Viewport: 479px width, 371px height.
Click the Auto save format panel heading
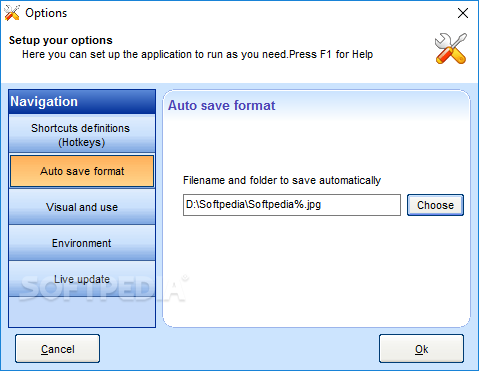[222, 106]
